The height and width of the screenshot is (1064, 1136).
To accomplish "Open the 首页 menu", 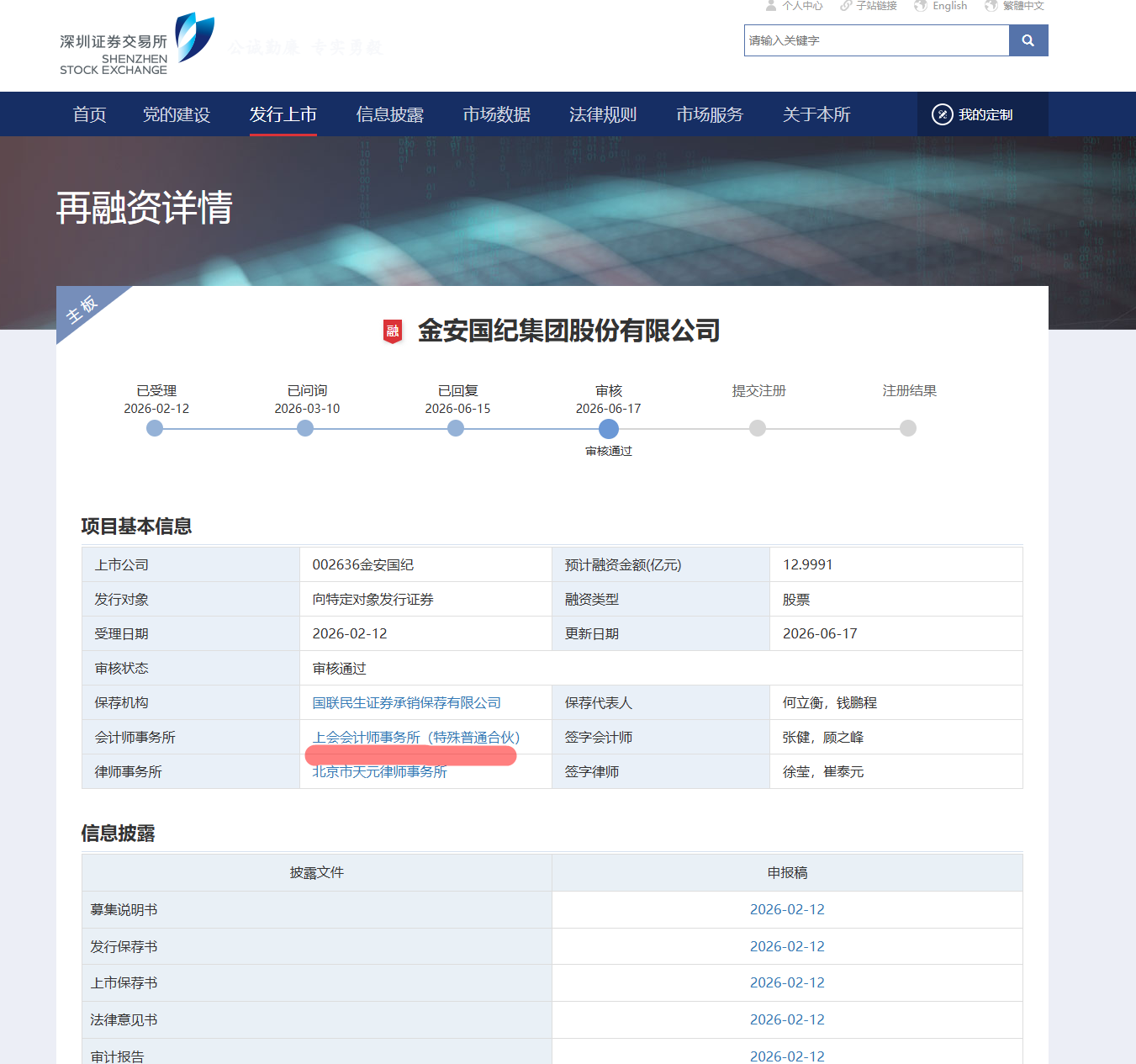I will tap(90, 114).
